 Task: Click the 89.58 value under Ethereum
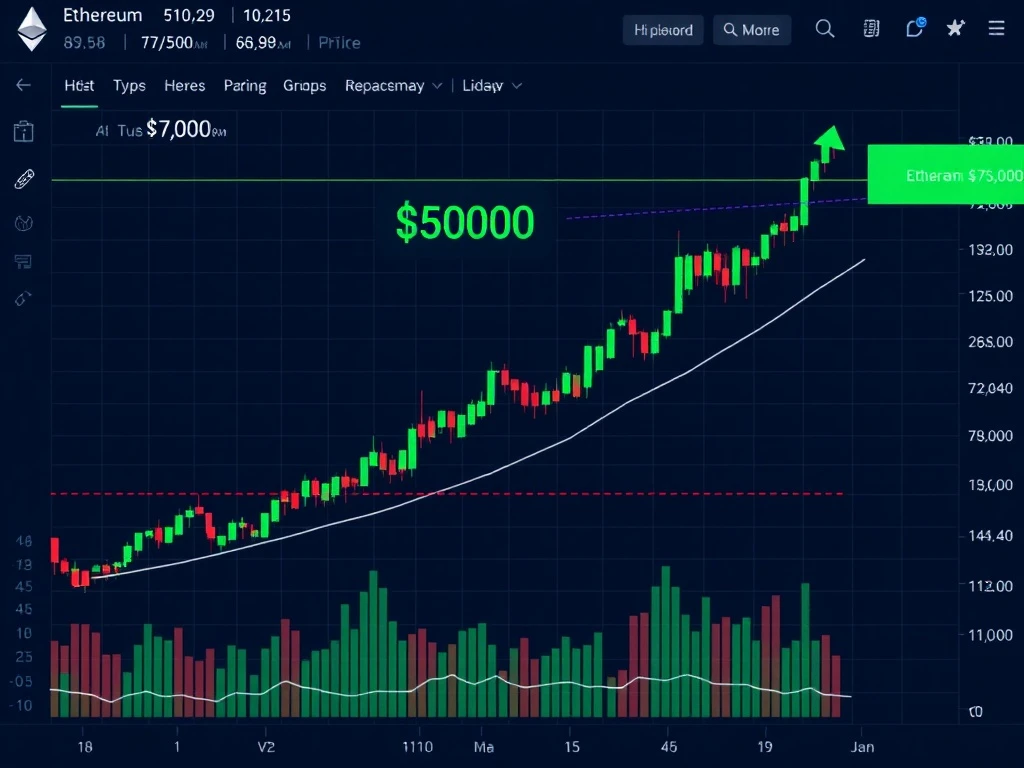click(84, 43)
